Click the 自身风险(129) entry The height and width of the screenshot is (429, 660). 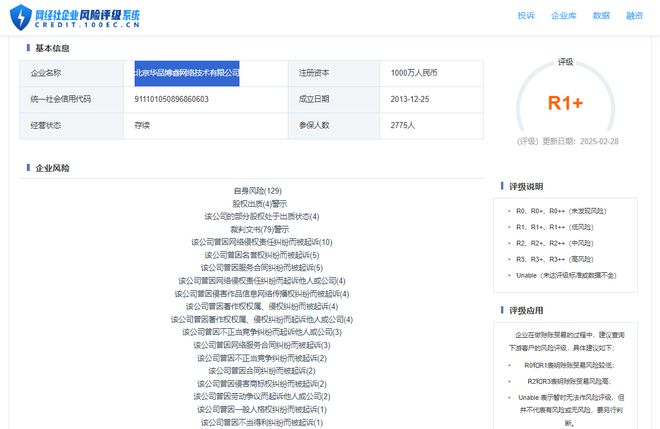[x=258, y=191]
